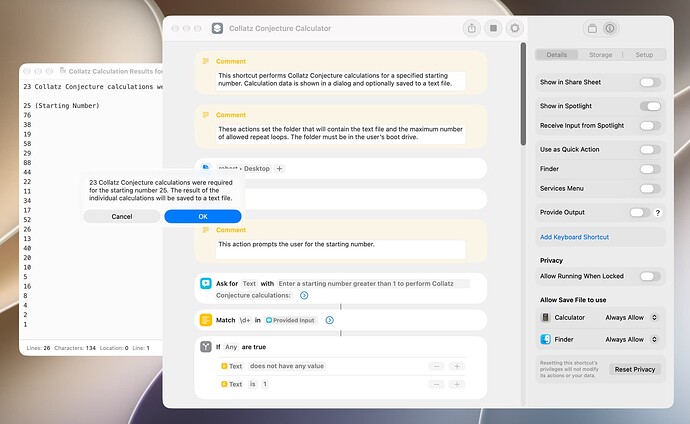
Task: Open the 'Any' condition selector in If action
Action: point(231,347)
